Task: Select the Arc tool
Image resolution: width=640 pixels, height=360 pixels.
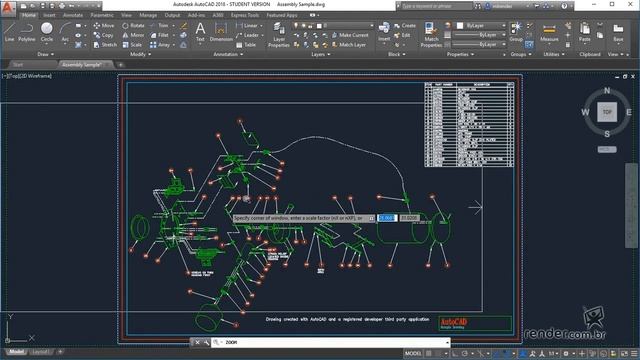Action: pos(65,32)
